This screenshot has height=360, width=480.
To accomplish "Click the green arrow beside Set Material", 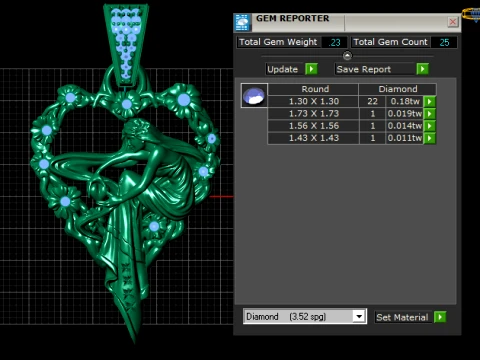I will [440, 317].
